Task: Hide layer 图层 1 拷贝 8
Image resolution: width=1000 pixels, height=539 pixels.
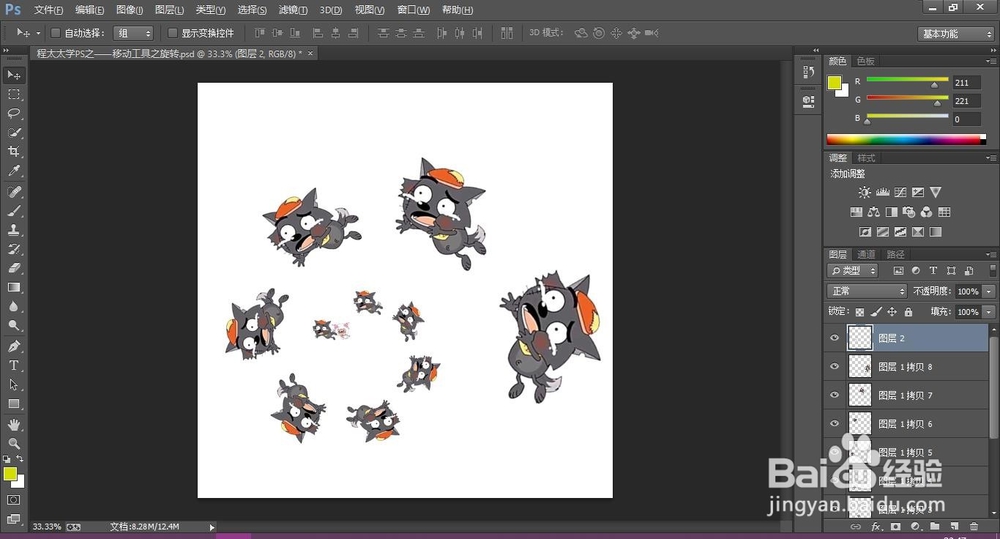Action: [x=835, y=367]
